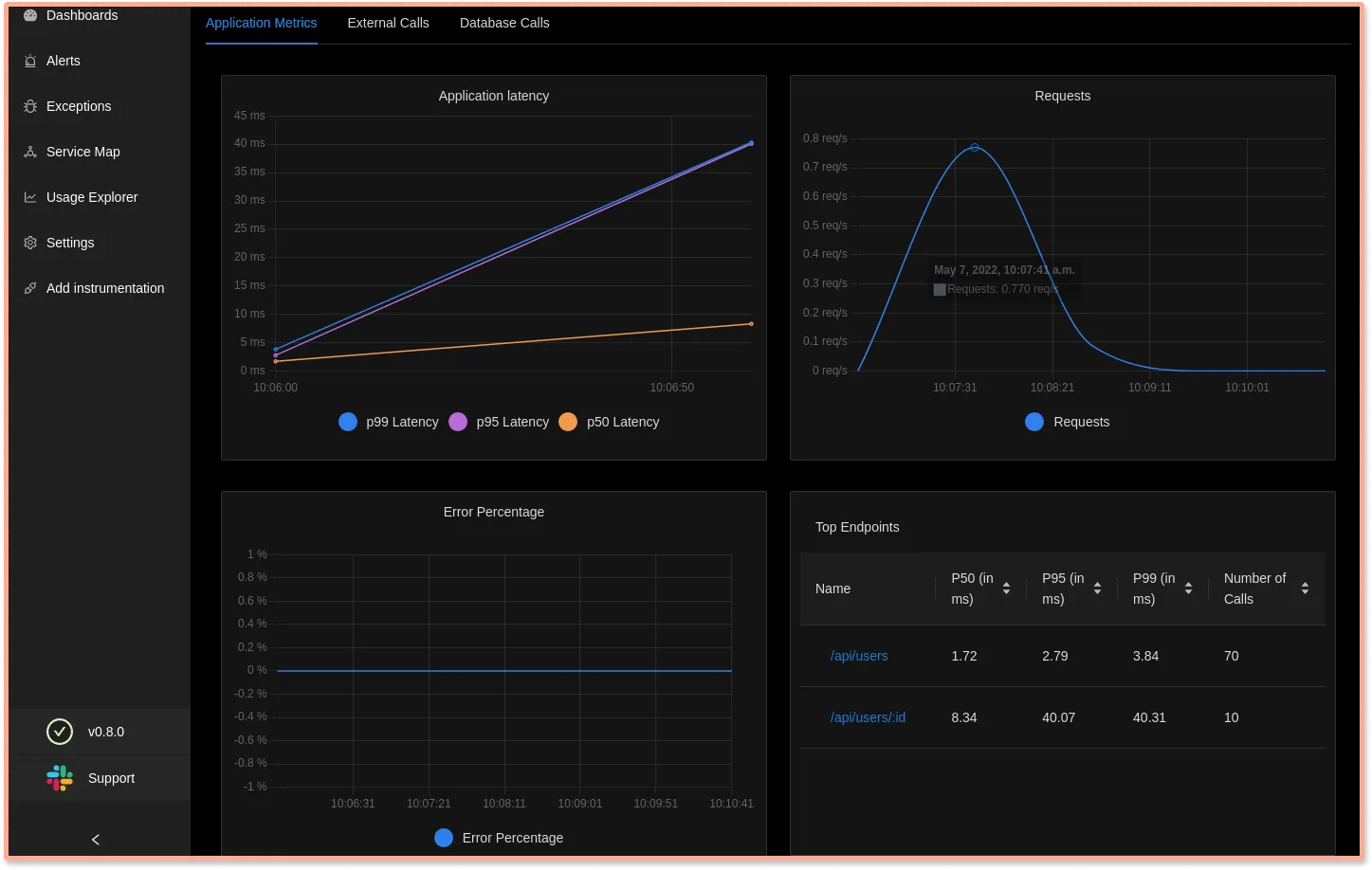1372x870 pixels.
Task: Open Service Map menu item
Action: [83, 152]
